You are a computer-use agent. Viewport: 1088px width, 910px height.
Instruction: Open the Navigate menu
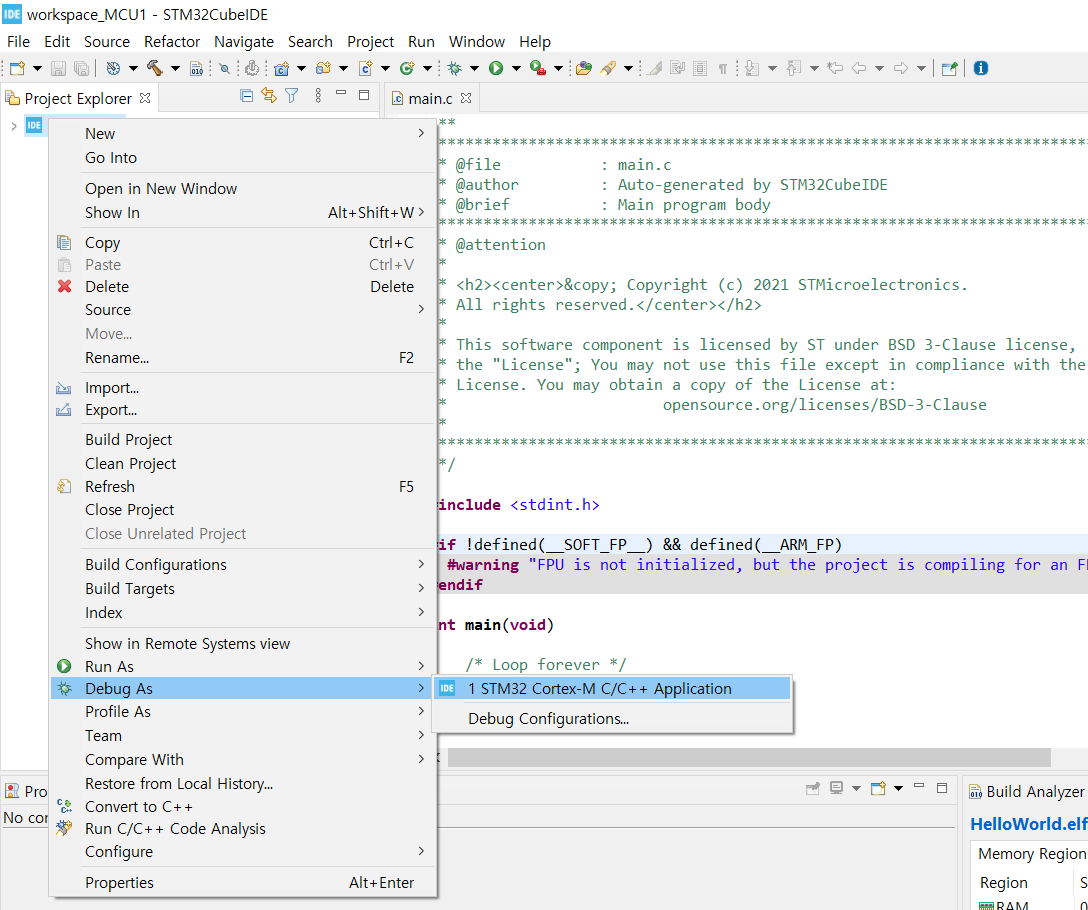point(244,42)
